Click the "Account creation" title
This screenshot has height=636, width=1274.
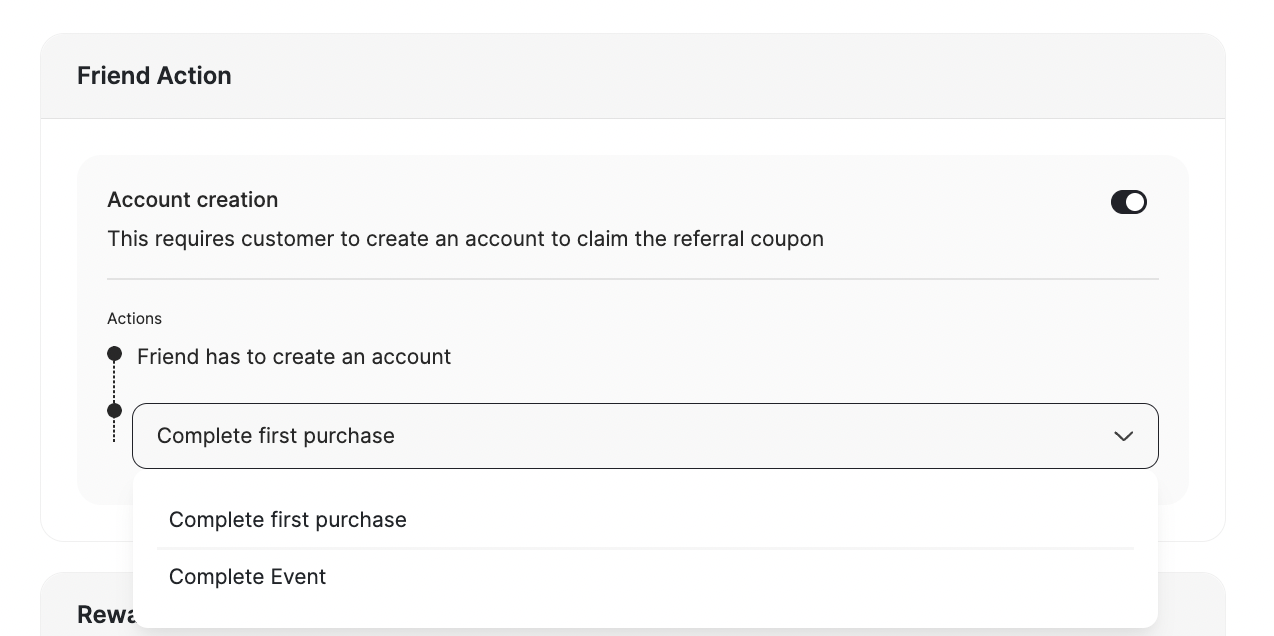193,200
